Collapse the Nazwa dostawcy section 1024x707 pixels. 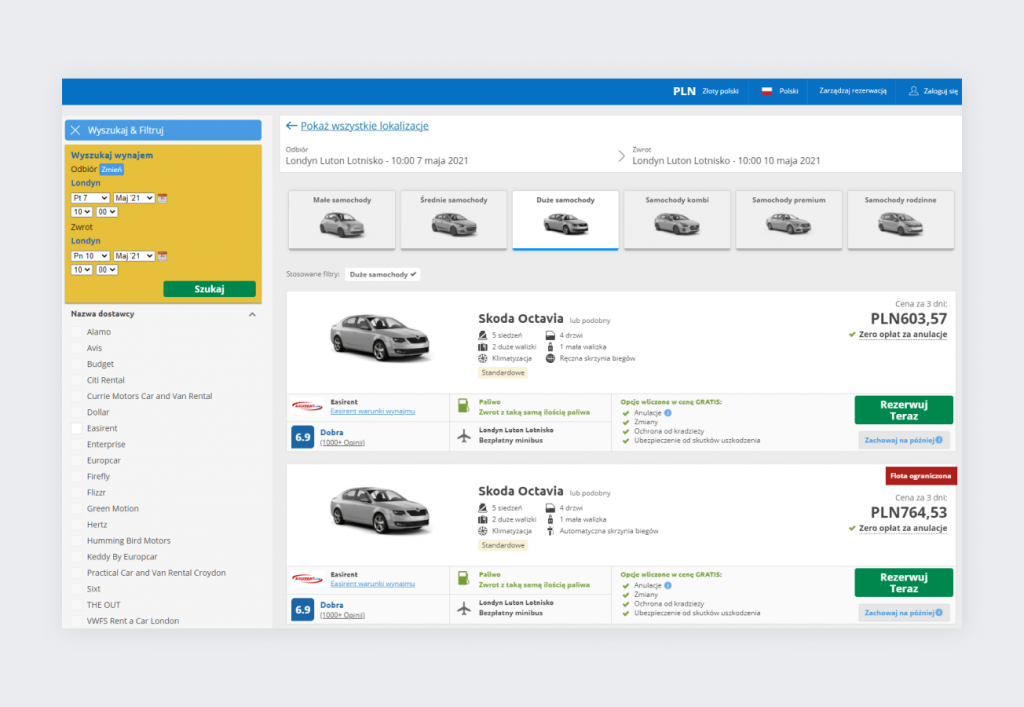click(x=252, y=313)
